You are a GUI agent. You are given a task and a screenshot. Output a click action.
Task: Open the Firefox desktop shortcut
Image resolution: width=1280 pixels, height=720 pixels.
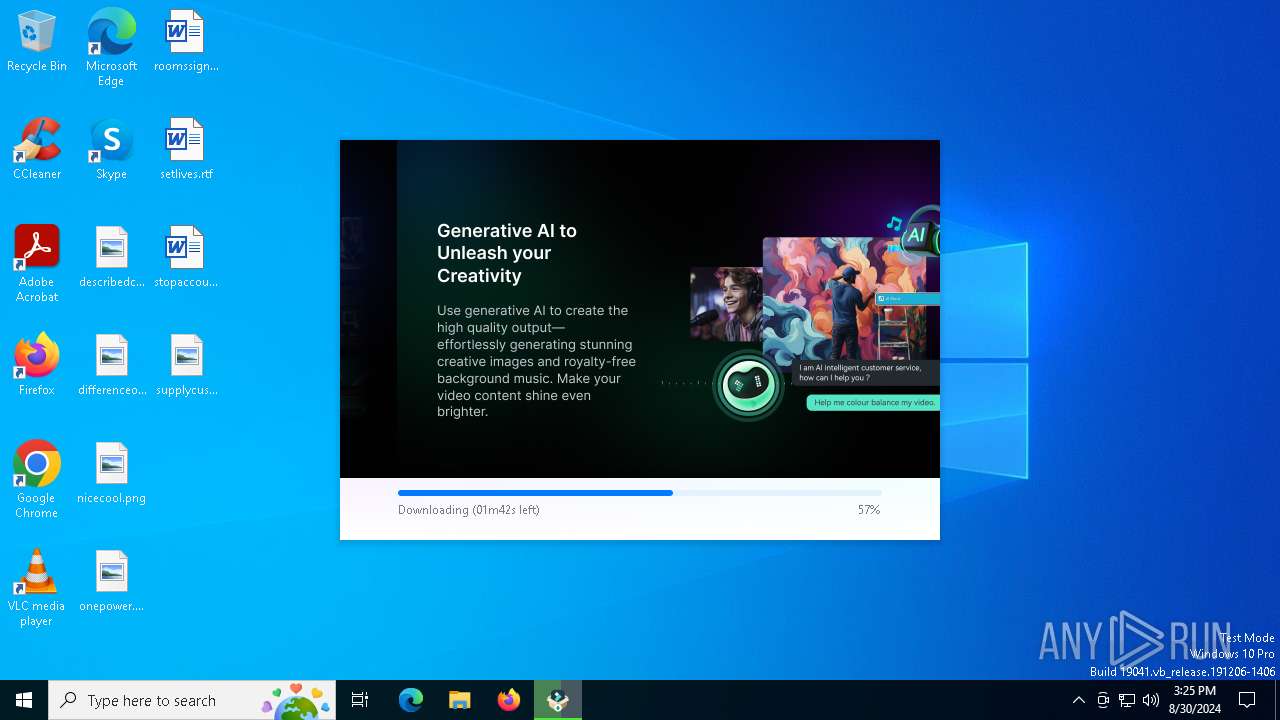[37, 366]
